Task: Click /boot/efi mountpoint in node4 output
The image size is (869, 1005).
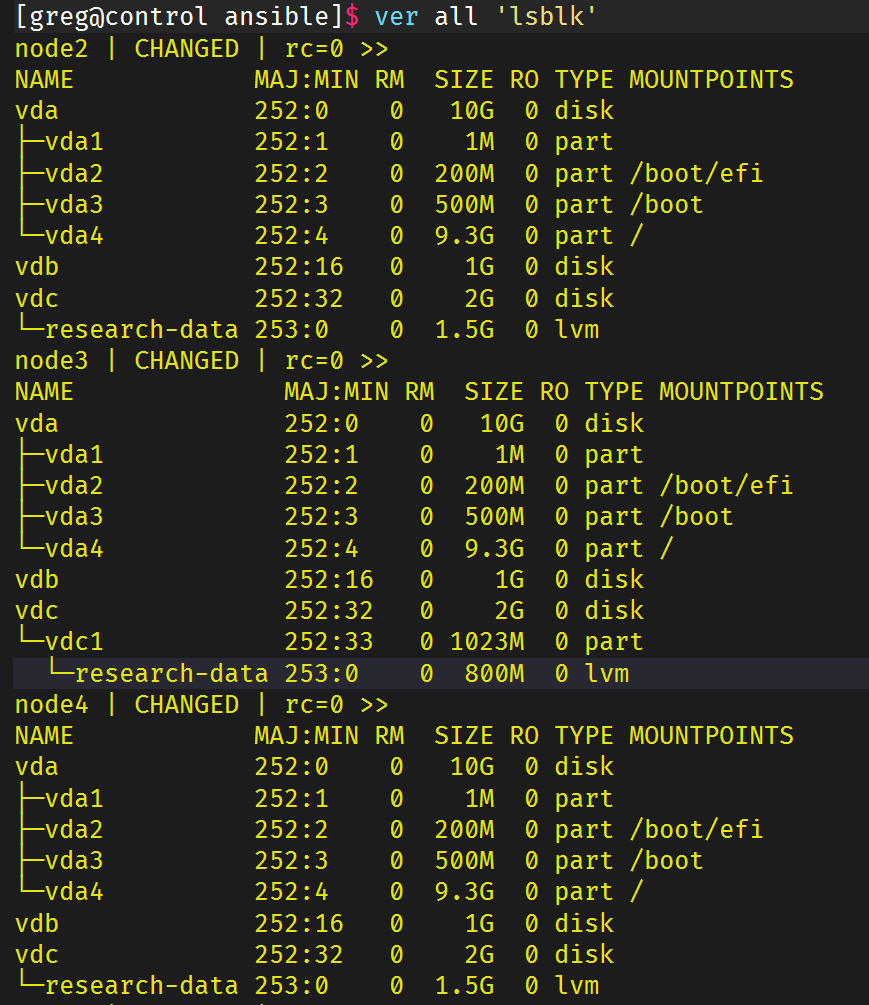Action: coord(696,830)
